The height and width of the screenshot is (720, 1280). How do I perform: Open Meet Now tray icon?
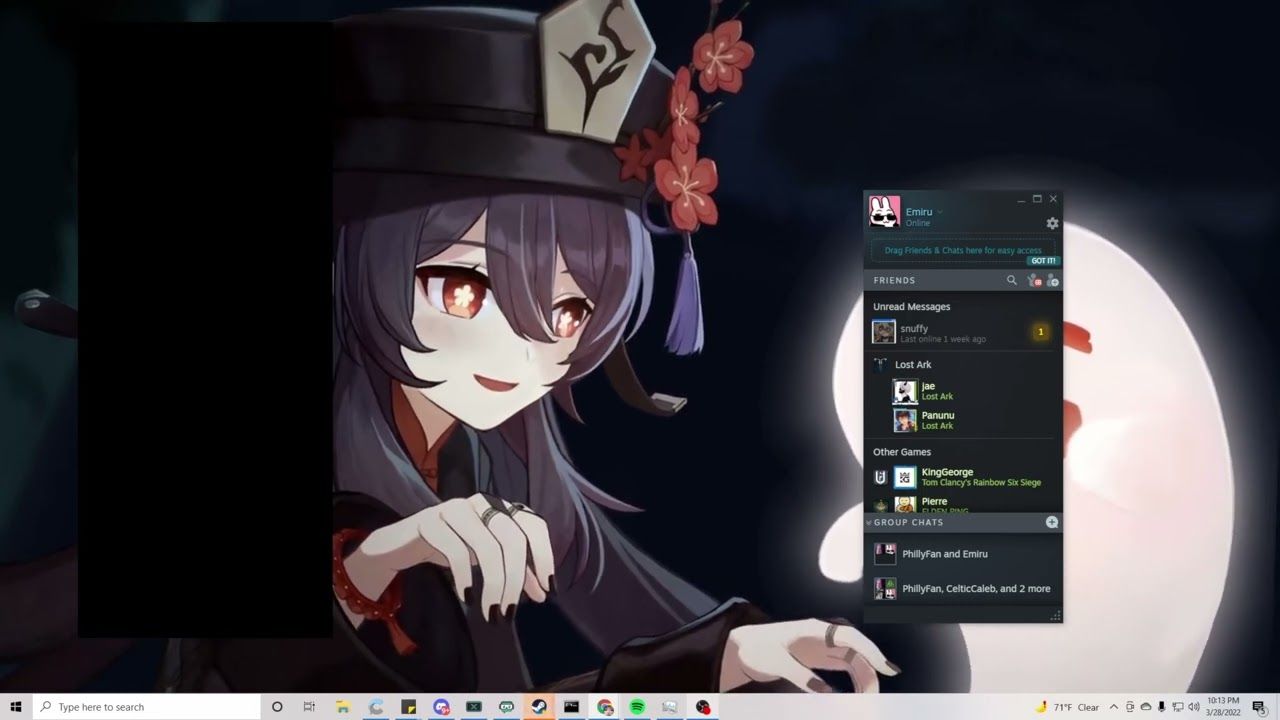[x=1130, y=707]
